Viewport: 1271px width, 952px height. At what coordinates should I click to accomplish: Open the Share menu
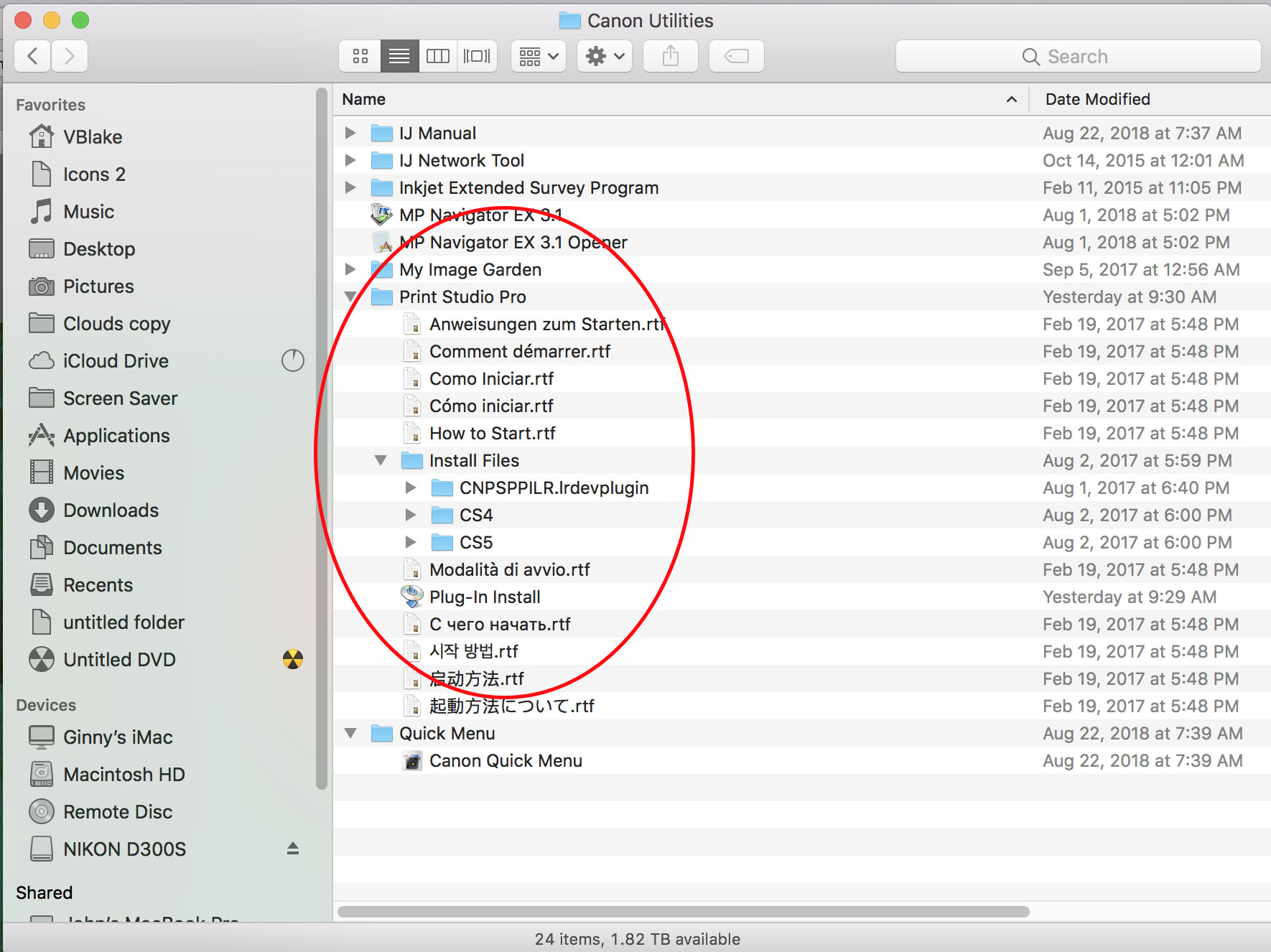click(670, 56)
